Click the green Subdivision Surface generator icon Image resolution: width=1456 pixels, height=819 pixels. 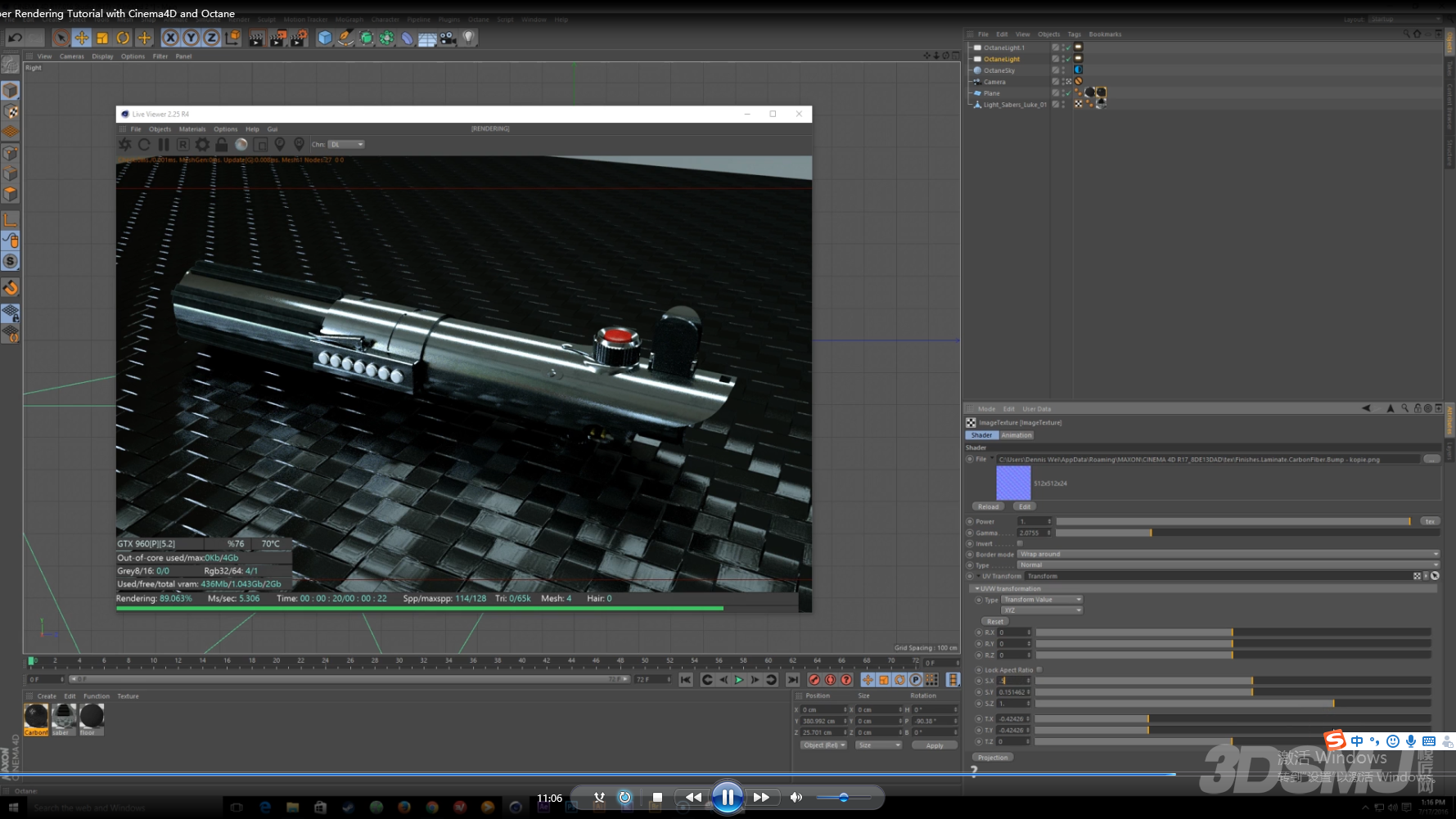coord(366,38)
